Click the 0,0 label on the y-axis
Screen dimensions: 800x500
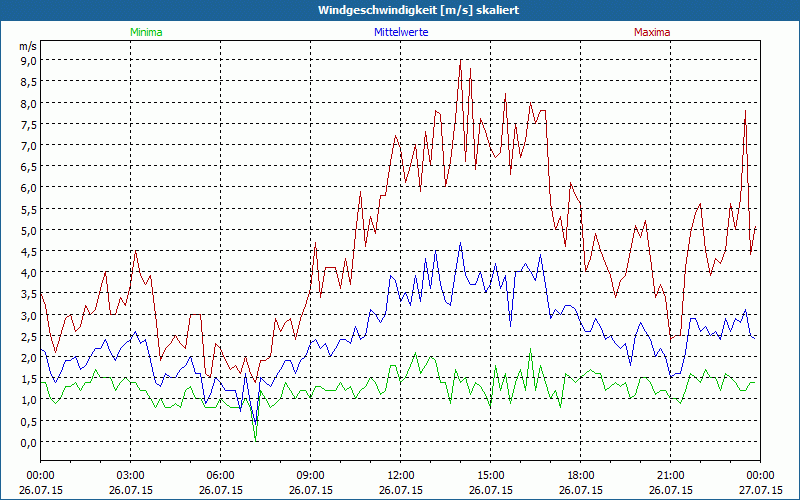(x=28, y=442)
